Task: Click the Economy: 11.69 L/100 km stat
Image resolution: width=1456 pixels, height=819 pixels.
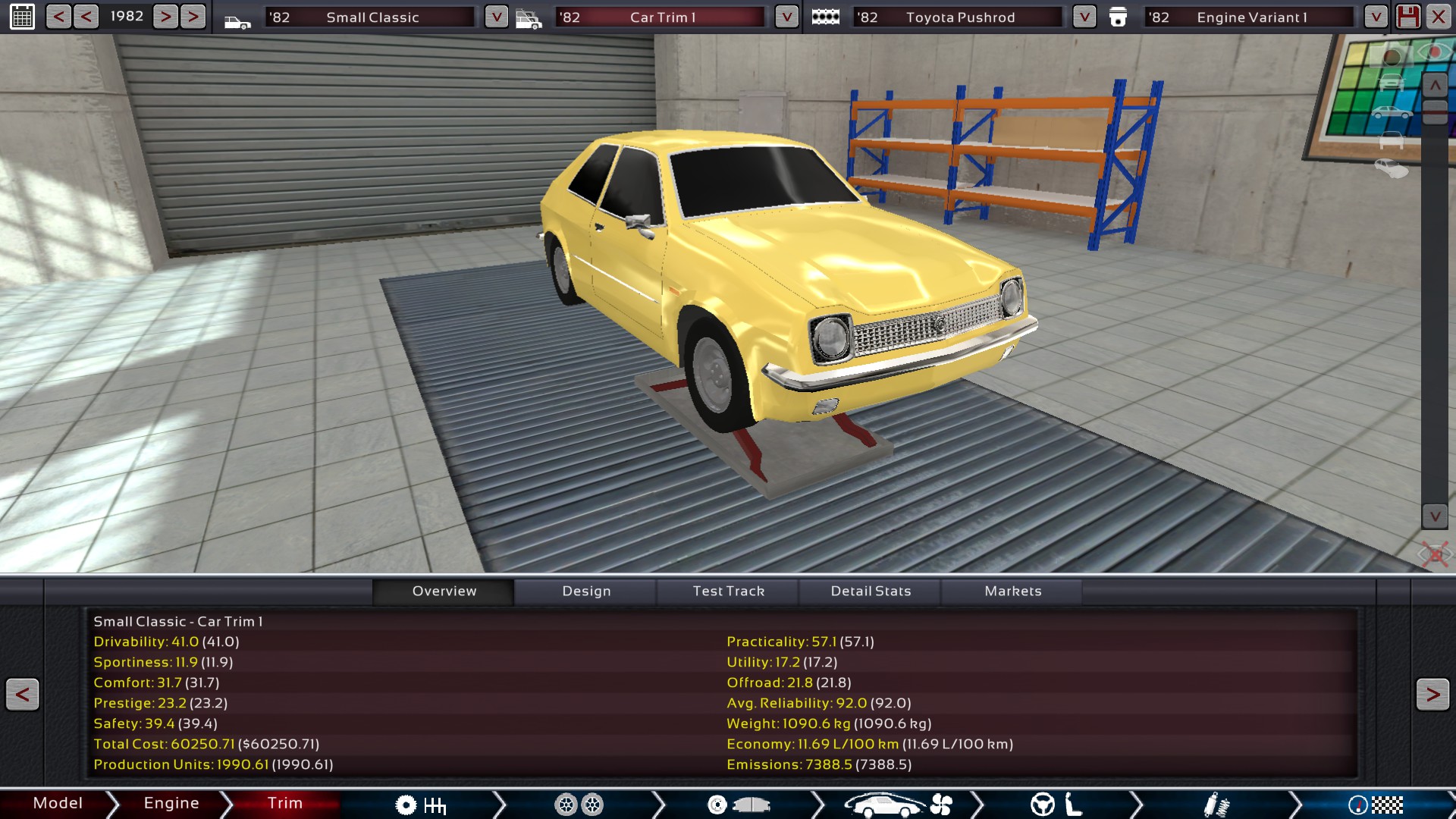Action: pyautogui.click(x=870, y=745)
